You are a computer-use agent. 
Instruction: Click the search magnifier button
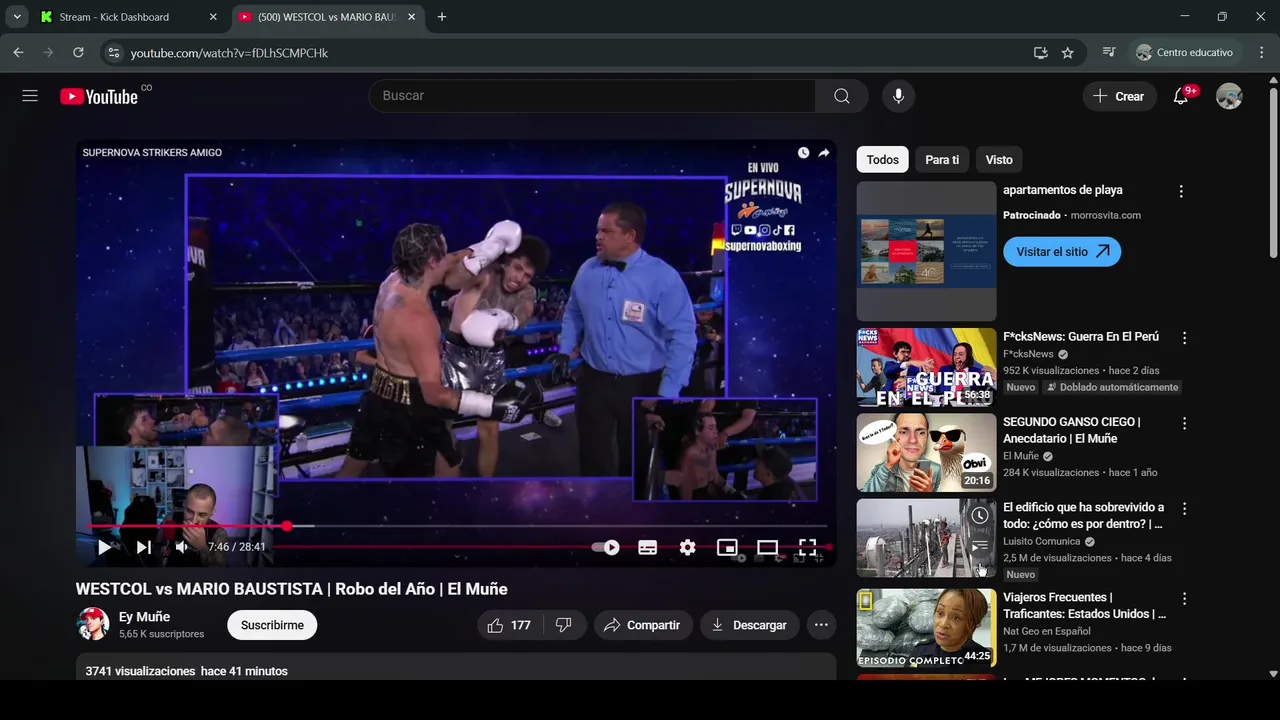click(842, 96)
